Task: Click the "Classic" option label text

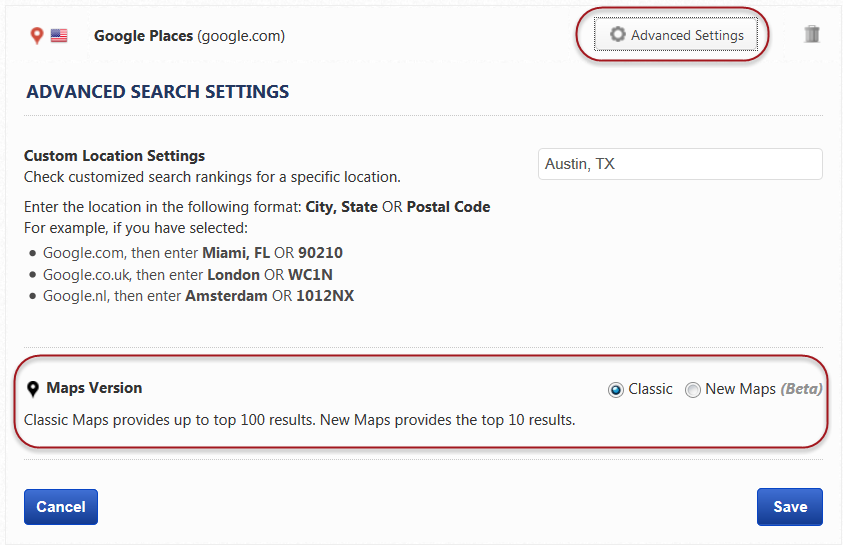Action: [650, 389]
